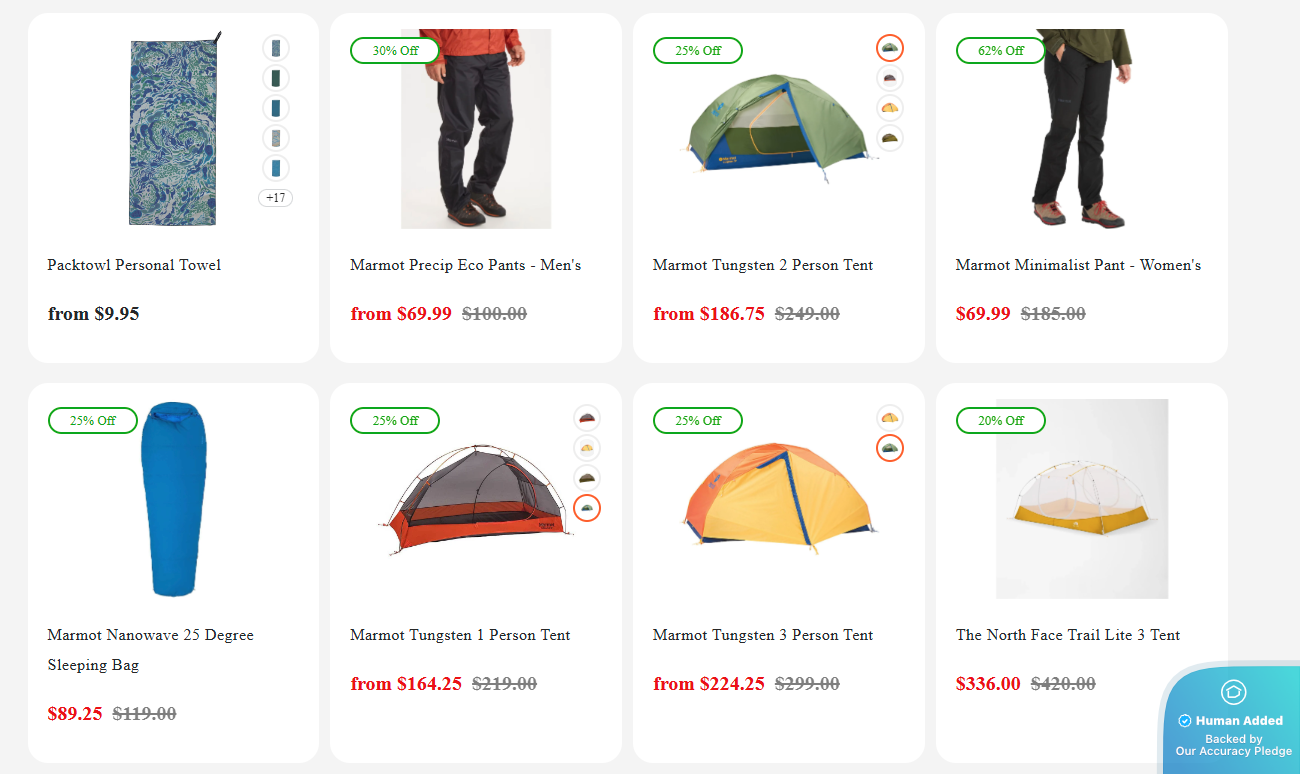Pick highlighted bottom swatch of Tungsten 1 Person Tent
1300x774 pixels.
click(x=587, y=508)
